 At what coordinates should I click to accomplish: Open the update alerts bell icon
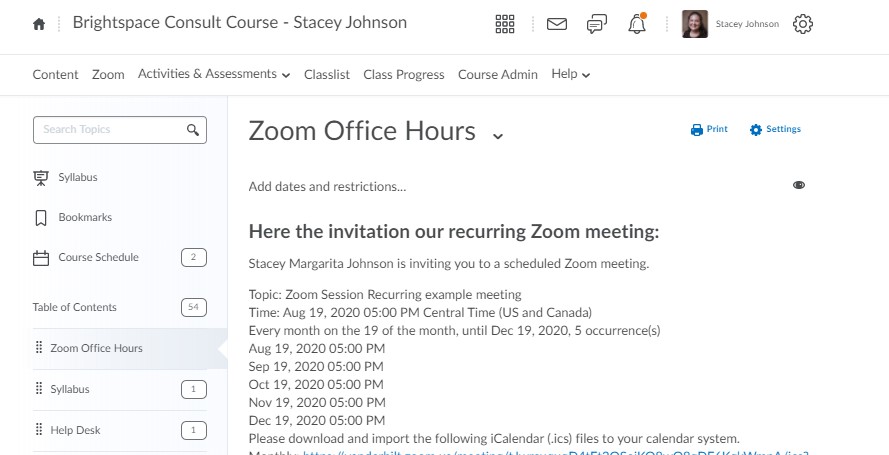point(637,24)
